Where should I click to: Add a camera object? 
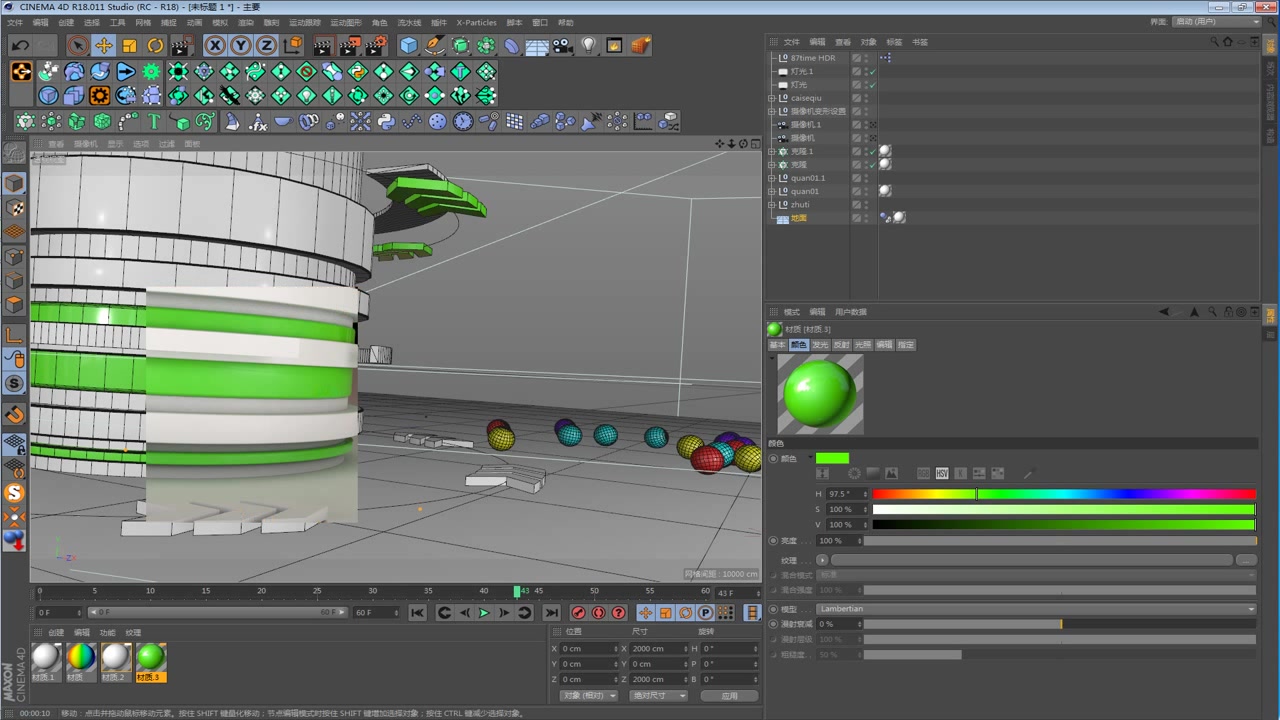563,45
